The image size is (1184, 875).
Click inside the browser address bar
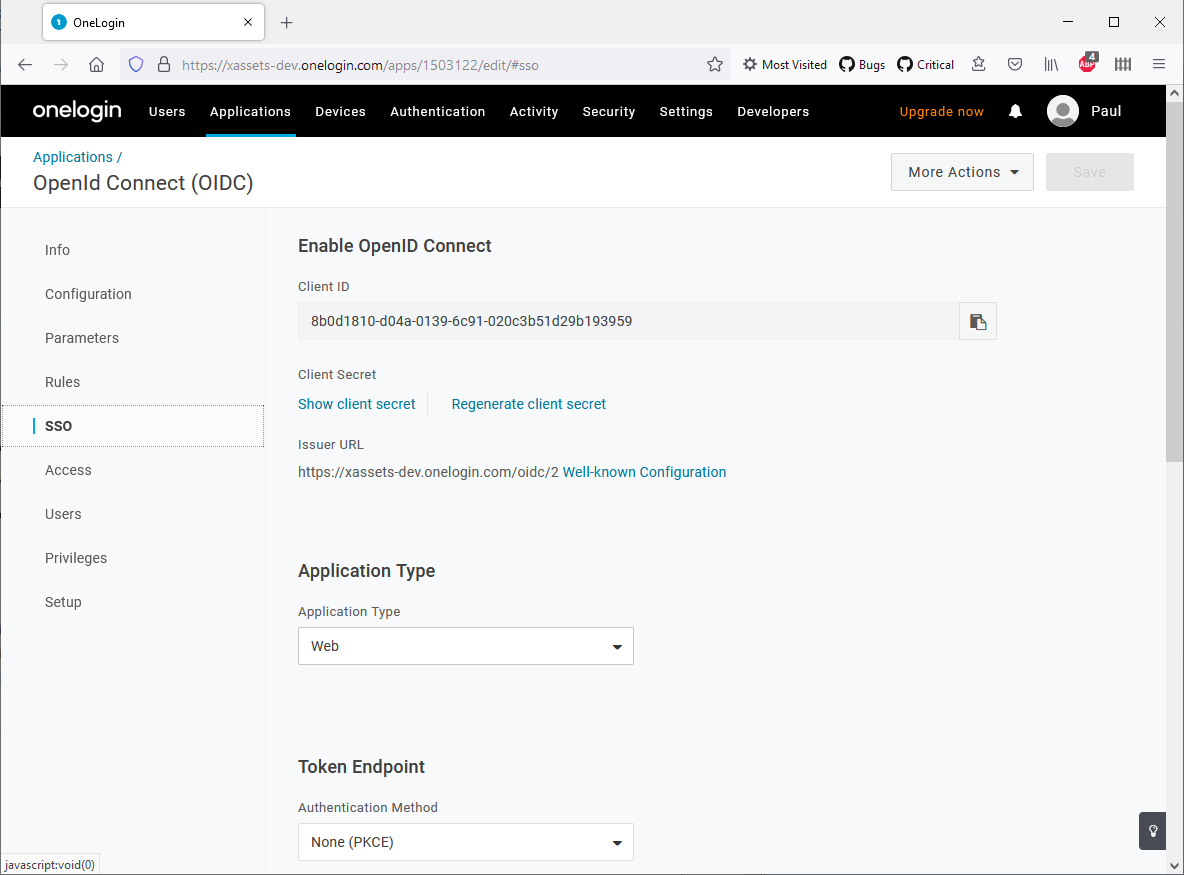pos(400,63)
